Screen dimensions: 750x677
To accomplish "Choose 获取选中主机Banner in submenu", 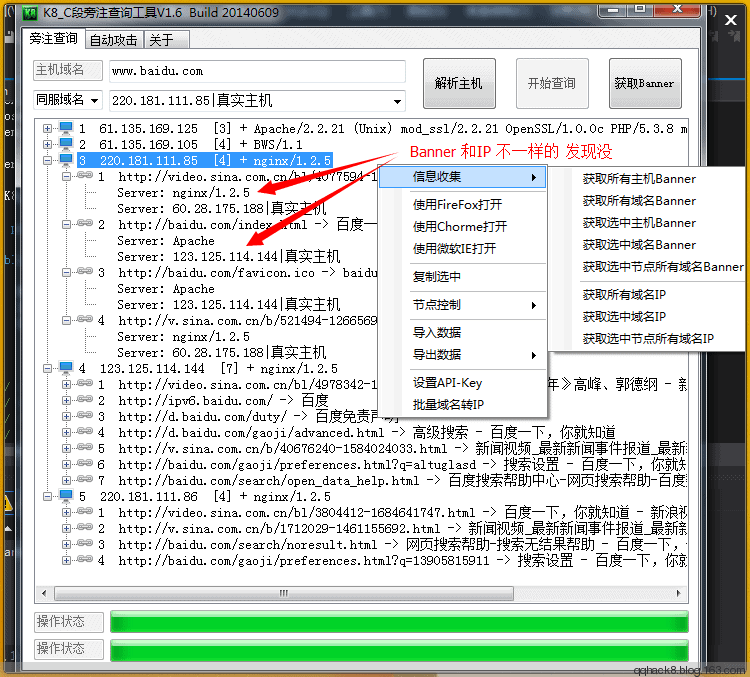I will point(639,223).
